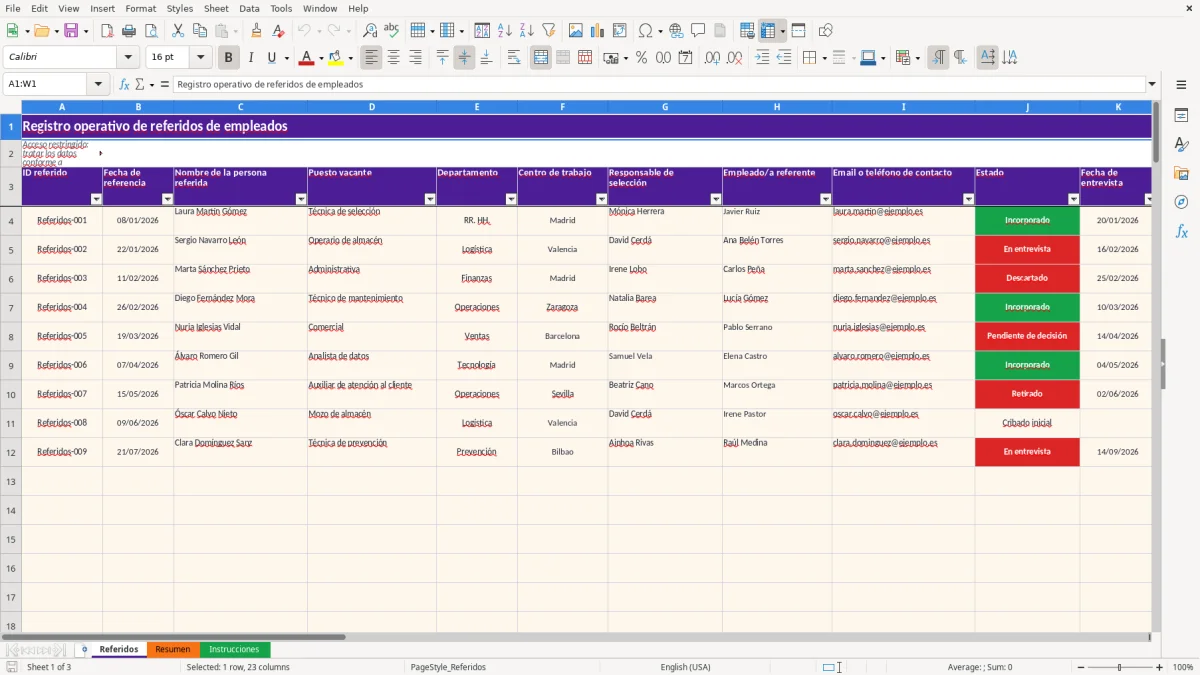This screenshot has height=675, width=1200.
Task: Toggle Align Right
Action: tap(415, 58)
